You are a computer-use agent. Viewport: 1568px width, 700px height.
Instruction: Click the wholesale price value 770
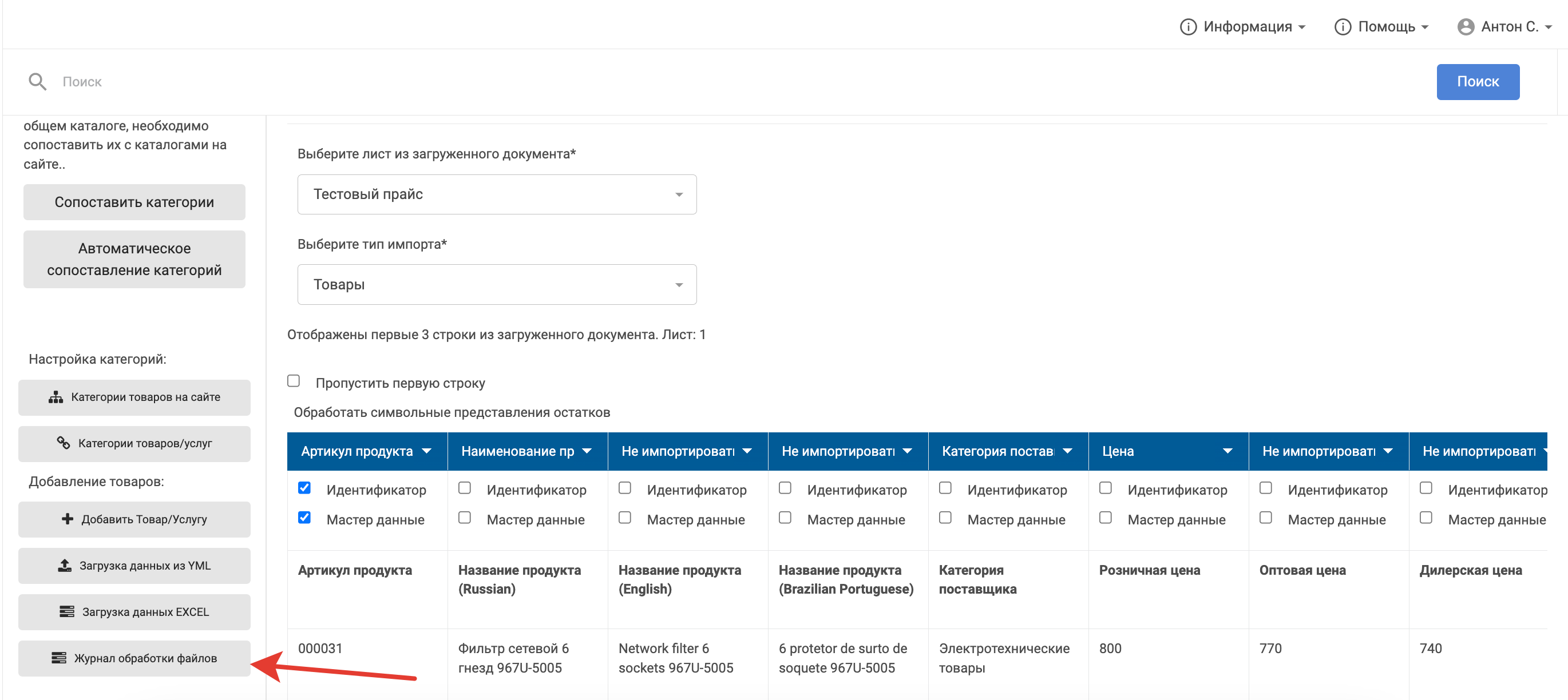(1270, 649)
